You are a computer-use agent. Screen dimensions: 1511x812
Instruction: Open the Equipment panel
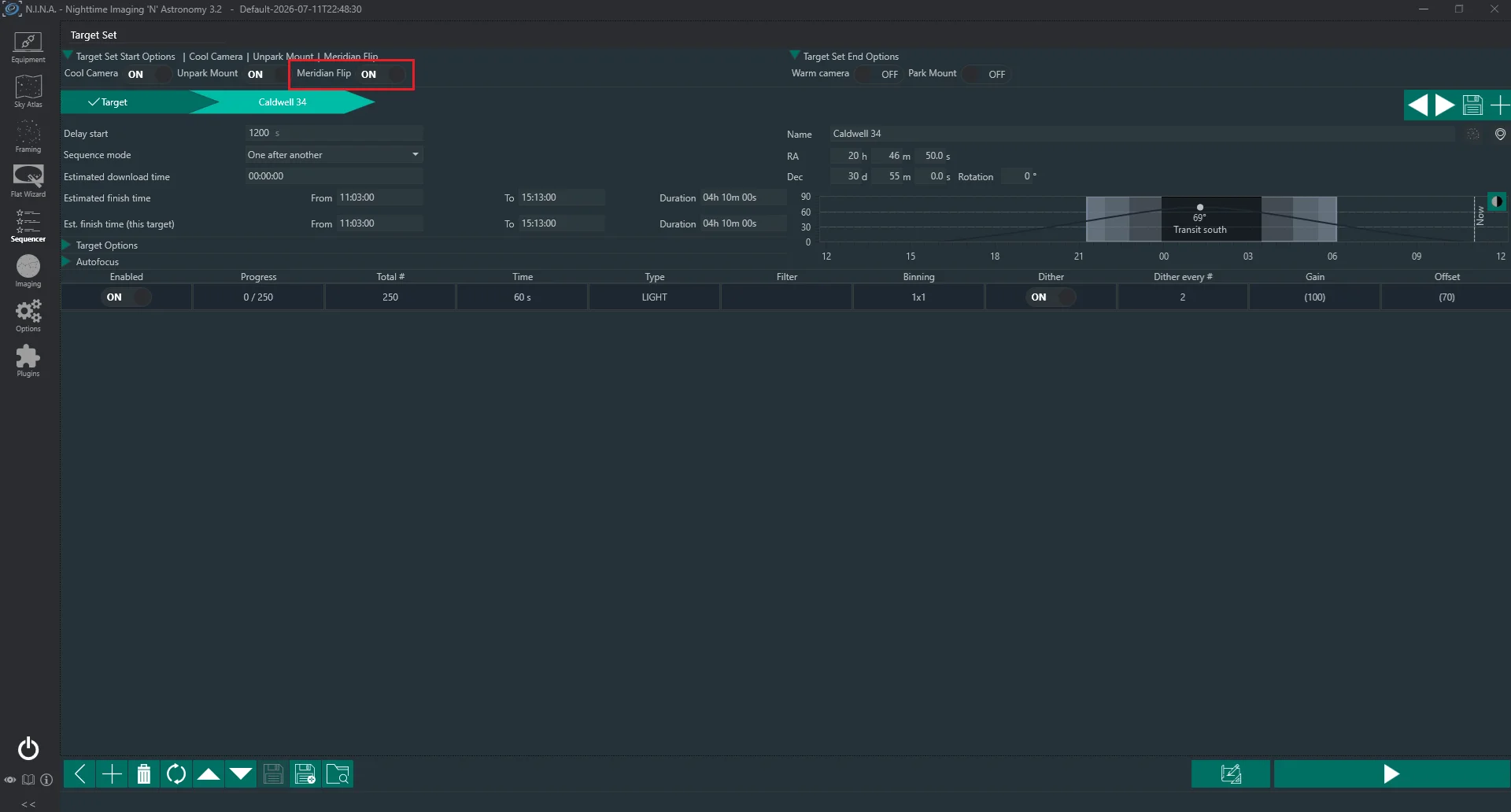pos(28,47)
